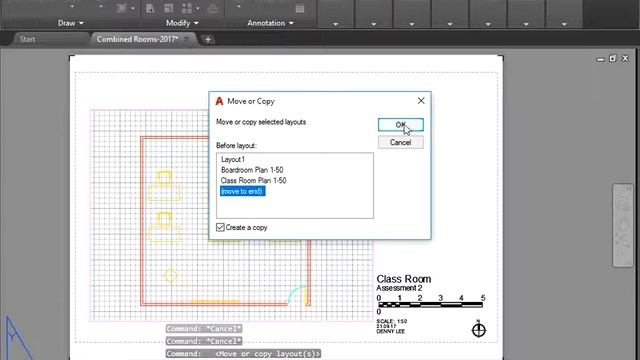The height and width of the screenshot is (360, 640).
Task: Expand the Annotation ribbon panel
Action: (x=270, y=23)
